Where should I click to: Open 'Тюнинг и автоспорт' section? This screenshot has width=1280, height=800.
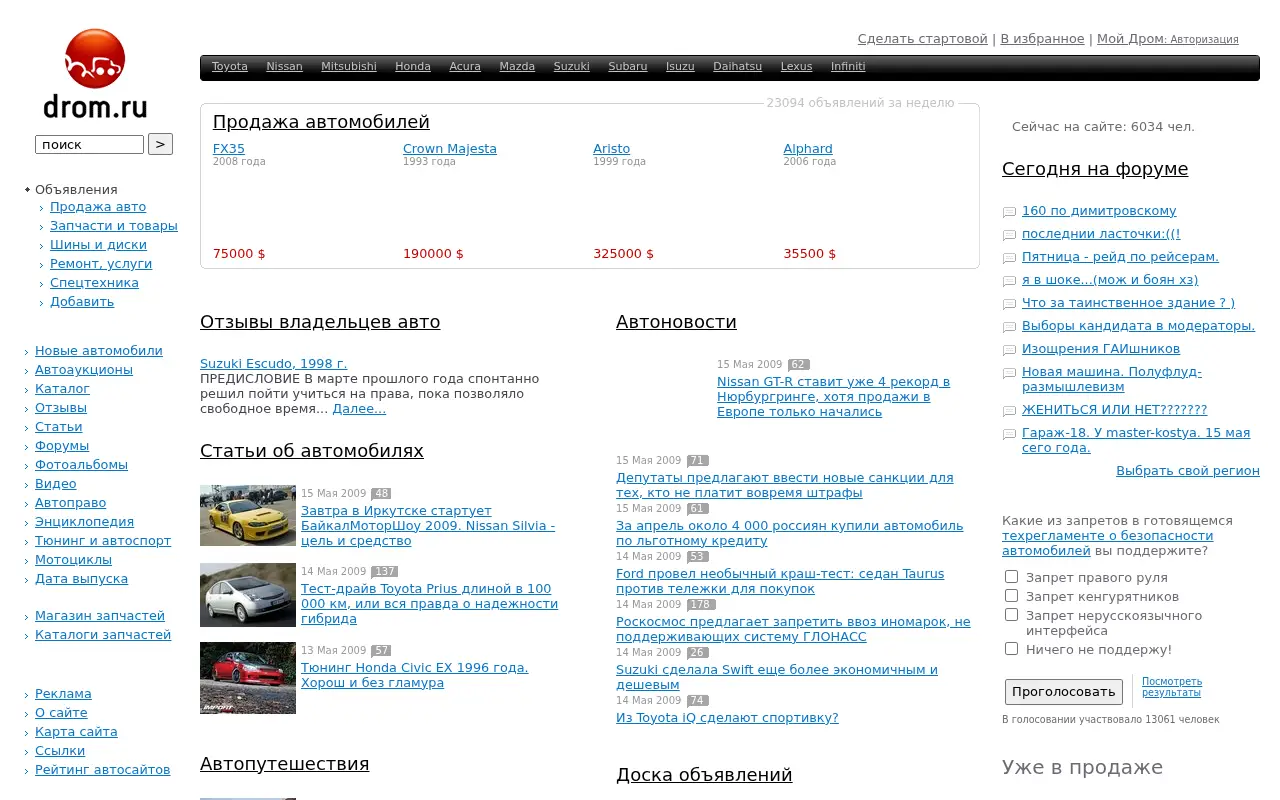[103, 541]
